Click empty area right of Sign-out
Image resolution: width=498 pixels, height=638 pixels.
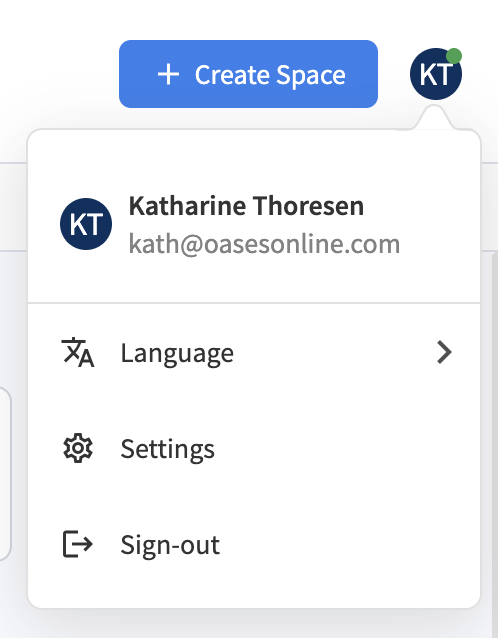(350, 544)
